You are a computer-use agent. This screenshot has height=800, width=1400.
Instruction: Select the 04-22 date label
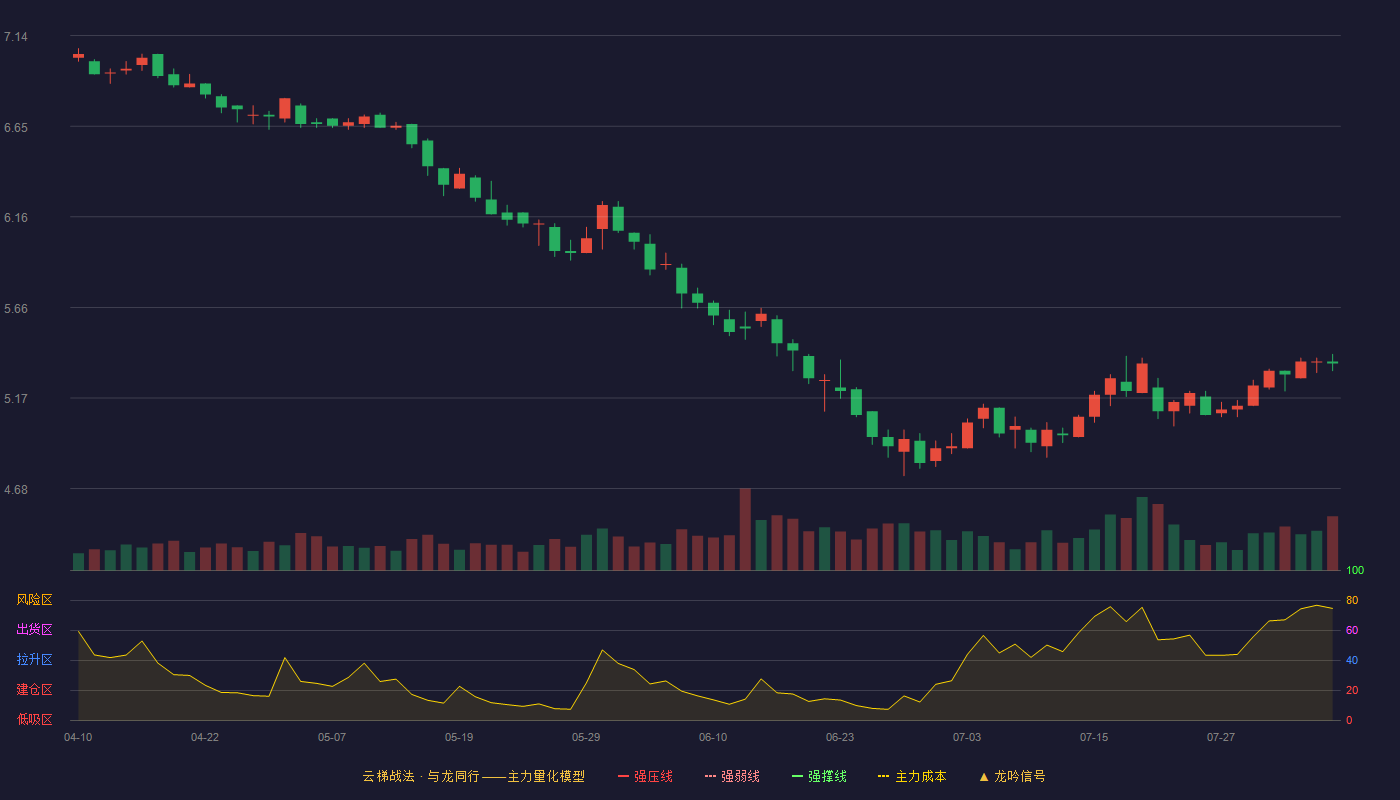205,737
